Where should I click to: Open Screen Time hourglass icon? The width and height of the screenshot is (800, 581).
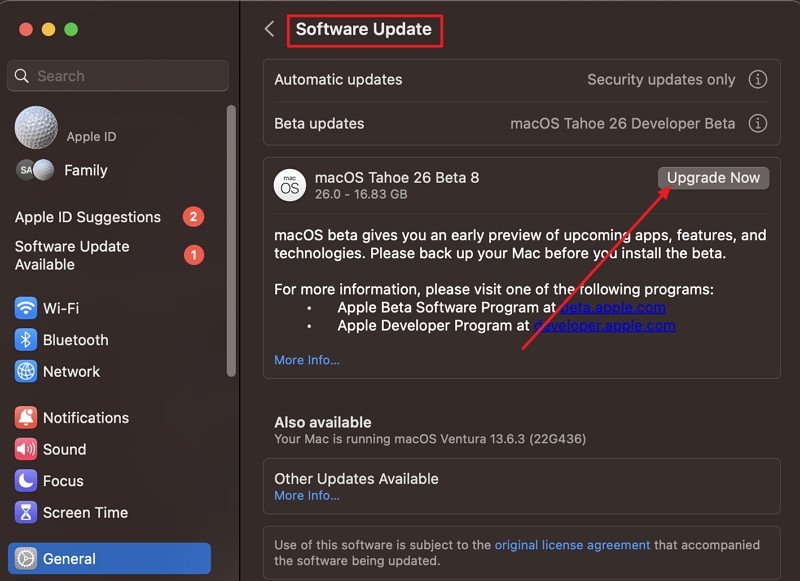[x=25, y=512]
